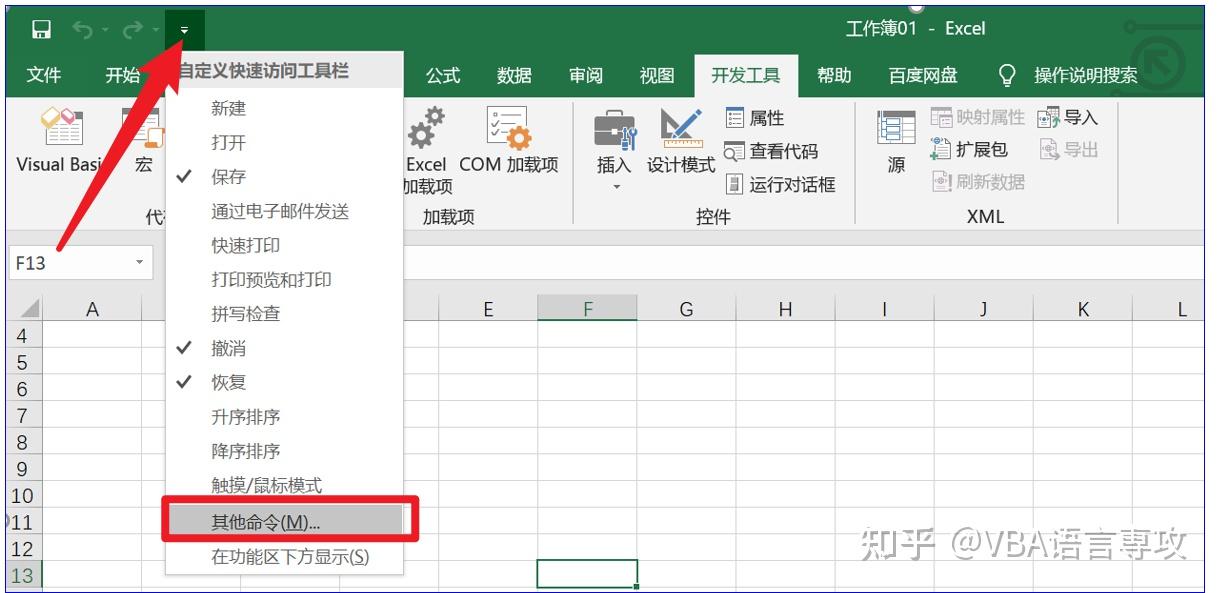Switch to the 视图 (View) ribbon tab
The image size is (1217, 593).
tap(657, 74)
